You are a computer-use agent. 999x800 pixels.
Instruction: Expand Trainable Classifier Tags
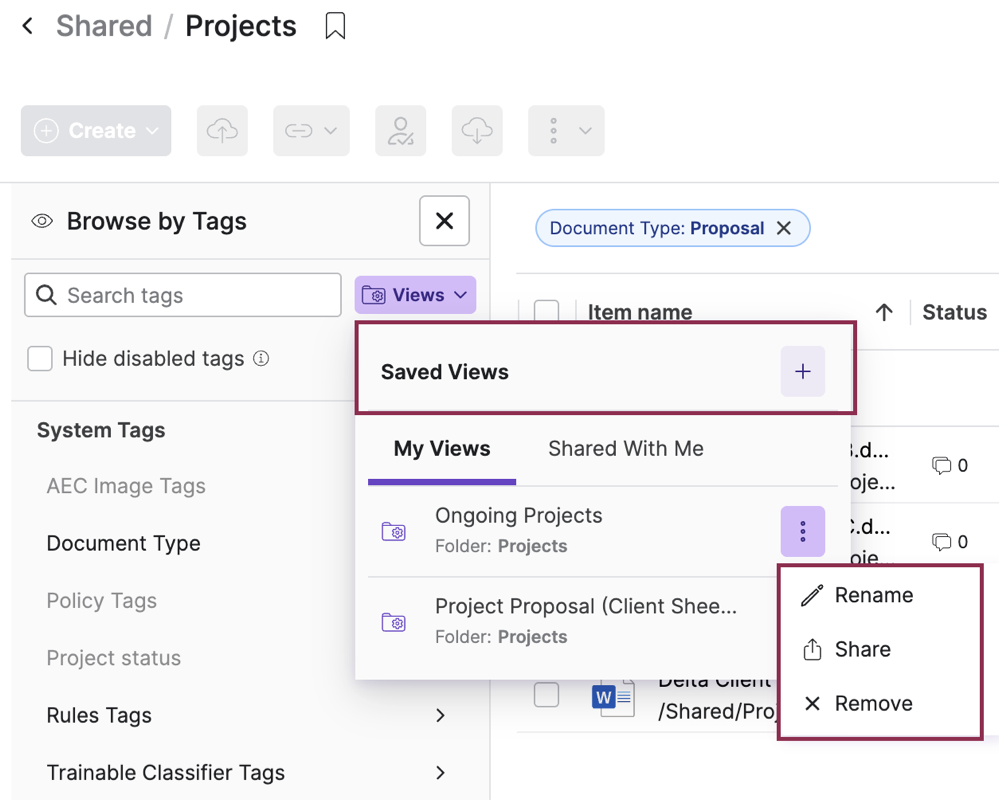pyautogui.click(x=440, y=773)
